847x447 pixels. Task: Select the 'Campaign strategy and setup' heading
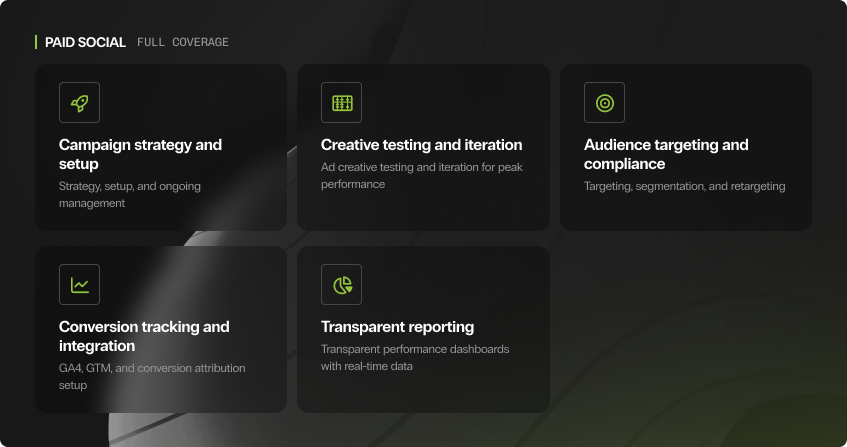[x=140, y=154]
